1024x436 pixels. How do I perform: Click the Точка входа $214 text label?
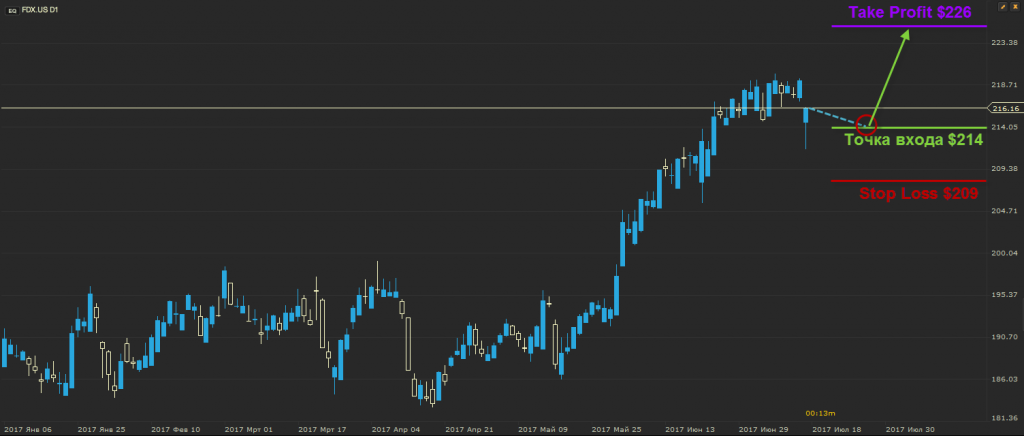(914, 141)
